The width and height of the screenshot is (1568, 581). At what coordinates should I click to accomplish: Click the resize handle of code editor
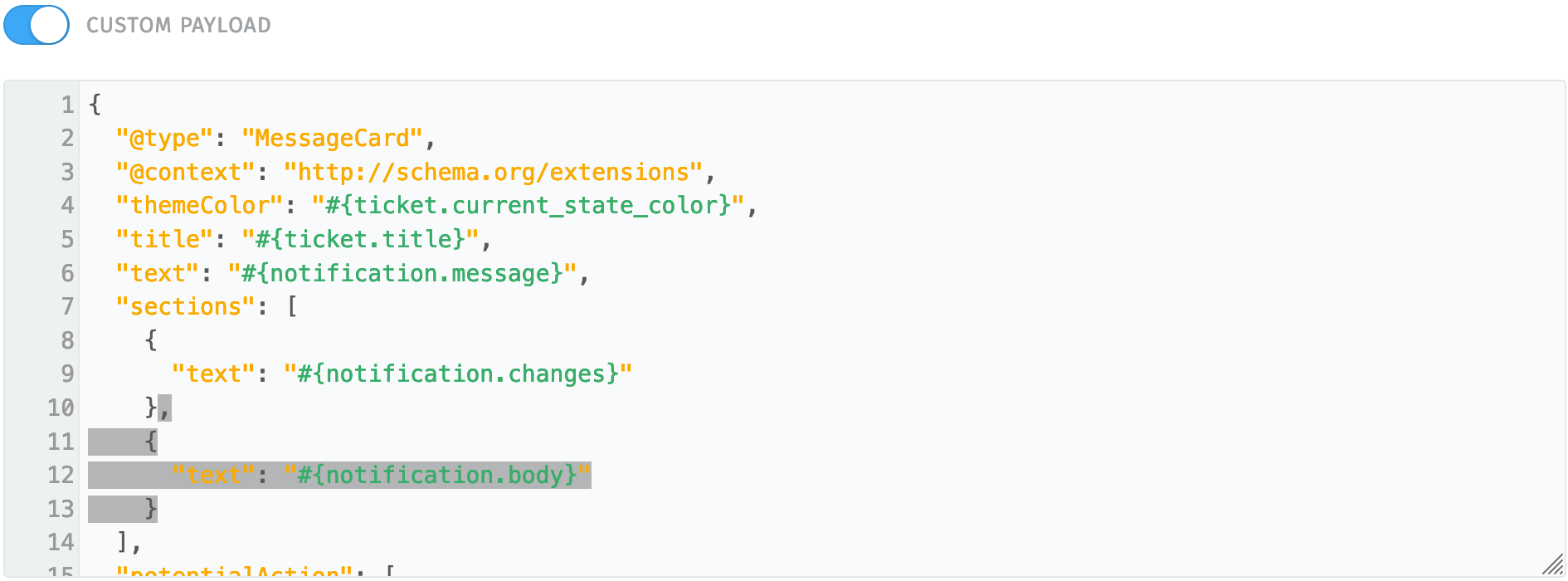(x=1552, y=564)
